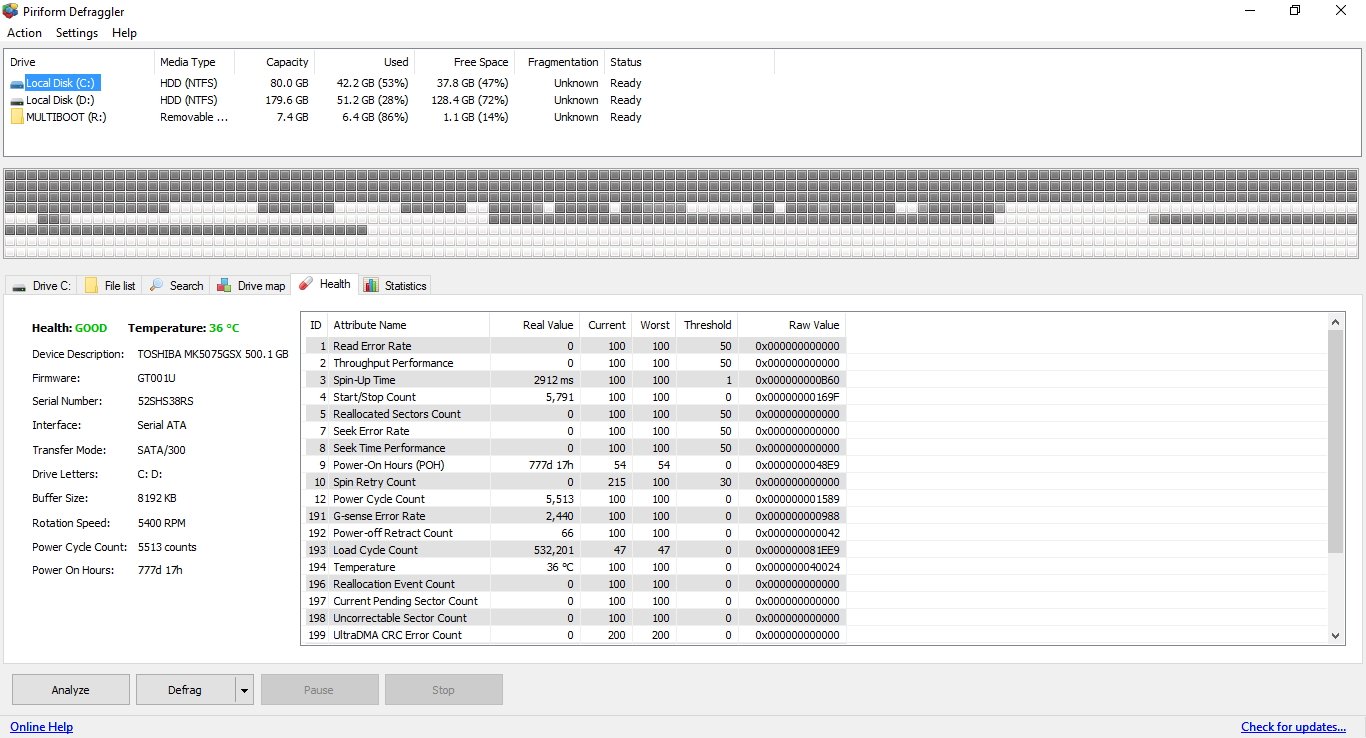Viewport: 1366px width, 738px height.
Task: Sort by the Fragmentation column header
Action: [560, 62]
